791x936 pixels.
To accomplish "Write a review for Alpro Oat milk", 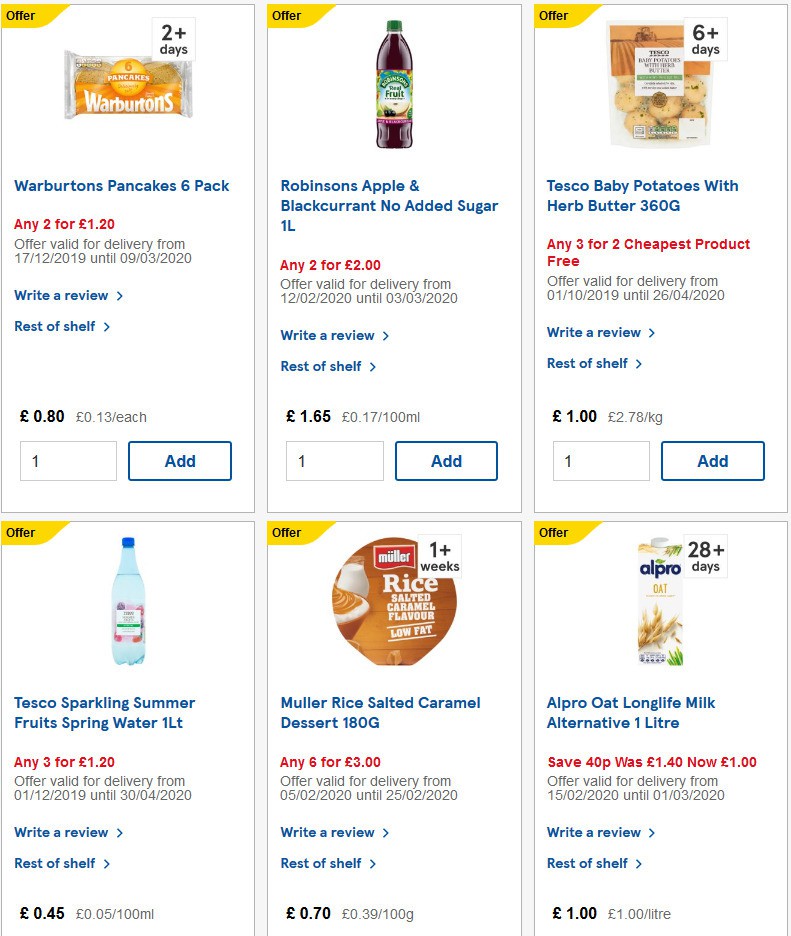I will pos(596,832).
